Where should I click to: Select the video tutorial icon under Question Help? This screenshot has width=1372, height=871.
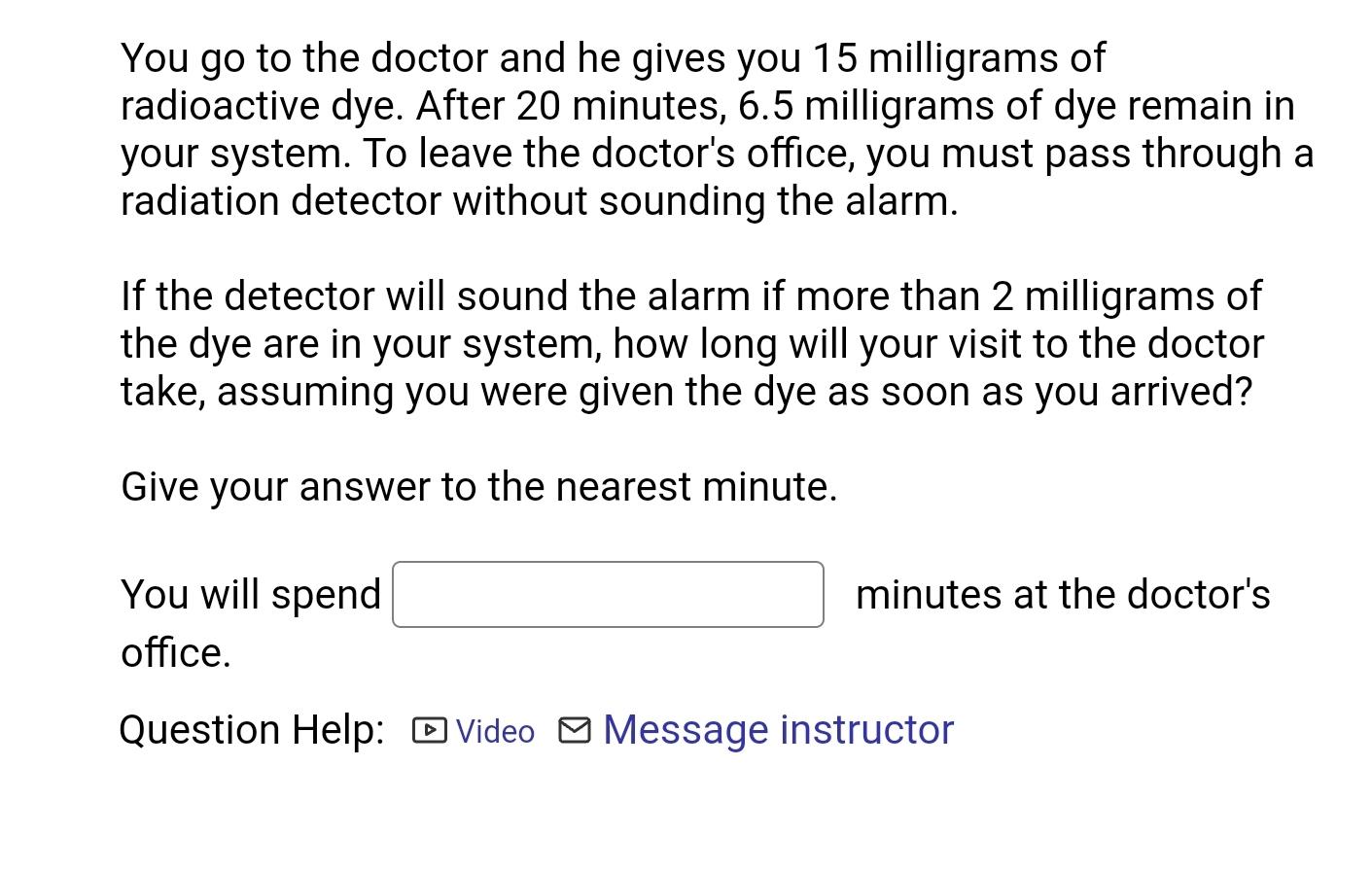428,730
